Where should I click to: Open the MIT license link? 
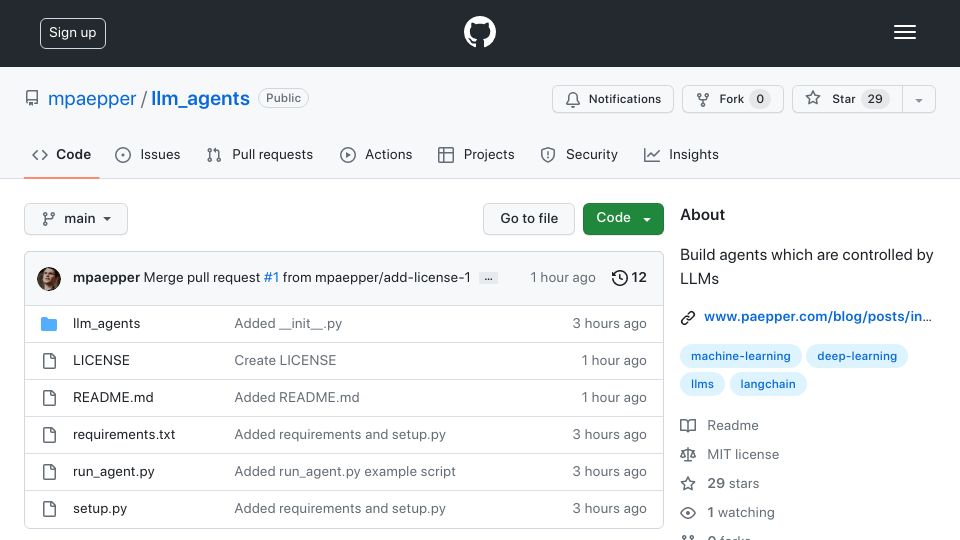pos(743,454)
